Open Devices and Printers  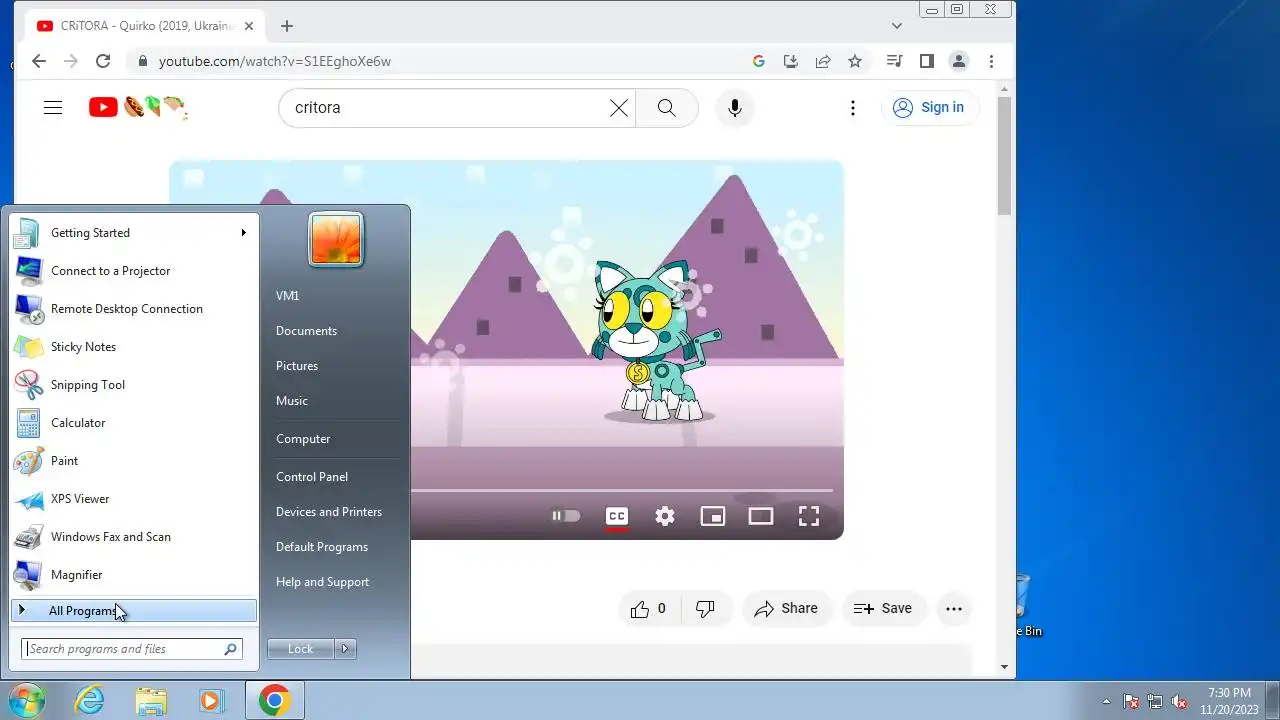[x=329, y=512]
